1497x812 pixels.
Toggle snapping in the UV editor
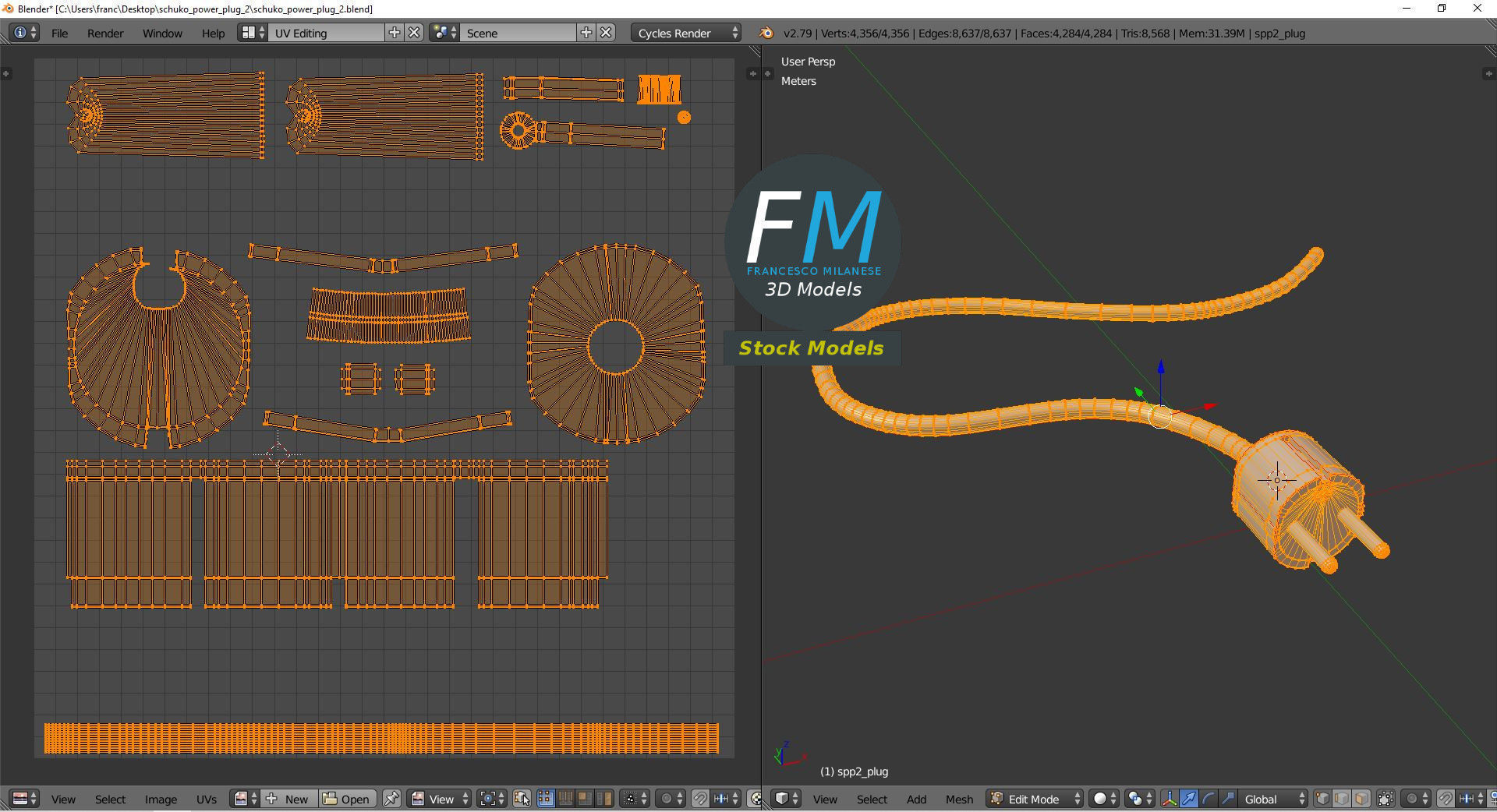tap(700, 799)
